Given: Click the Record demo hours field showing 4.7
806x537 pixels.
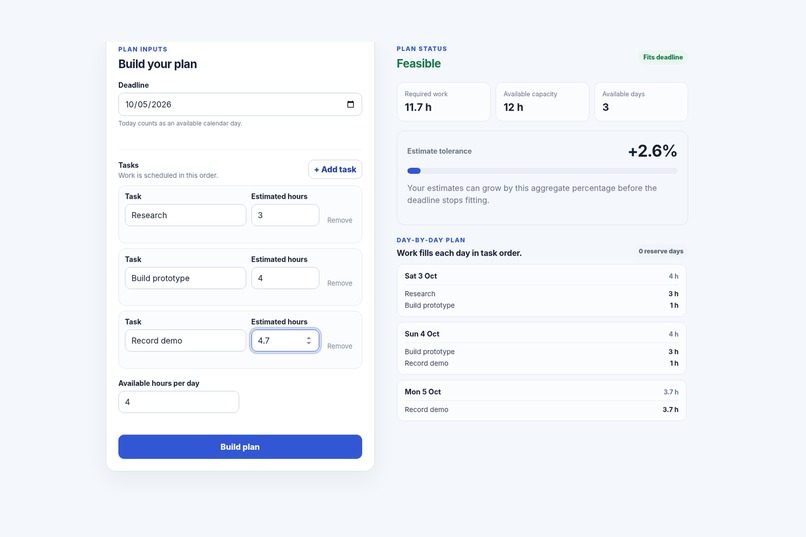Looking at the screenshot, I should pyautogui.click(x=285, y=341).
